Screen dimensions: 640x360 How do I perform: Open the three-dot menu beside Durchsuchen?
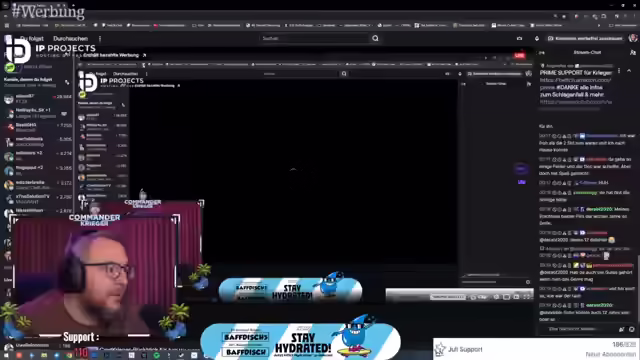click(100, 39)
